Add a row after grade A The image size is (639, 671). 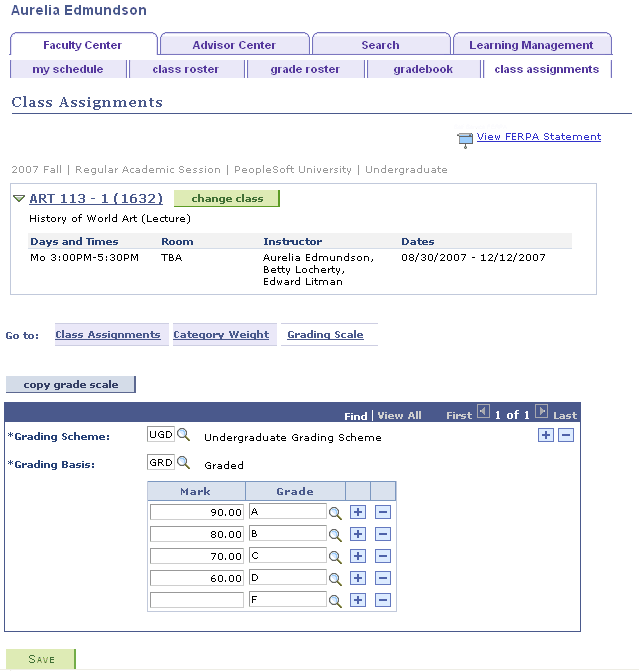[358, 512]
